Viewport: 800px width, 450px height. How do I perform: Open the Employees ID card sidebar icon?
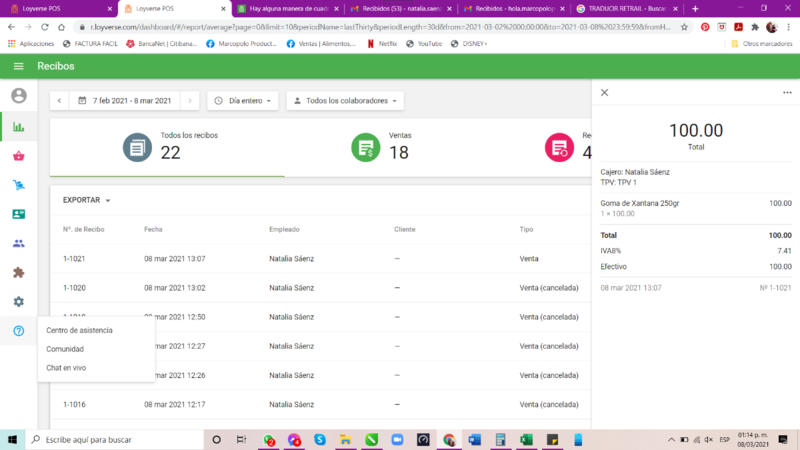18,214
